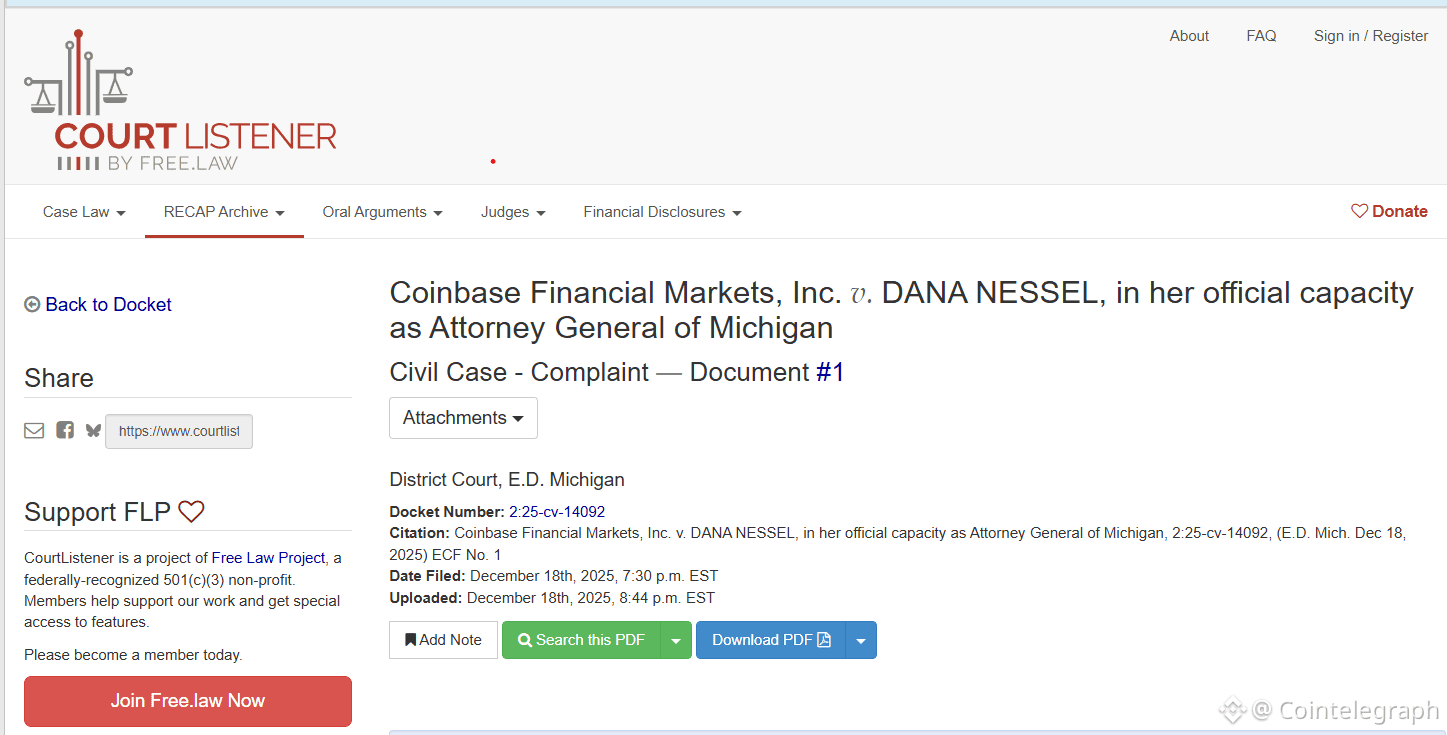Click the District Court, E.D. Michigan text
This screenshot has height=735, width=1447.
(507, 480)
